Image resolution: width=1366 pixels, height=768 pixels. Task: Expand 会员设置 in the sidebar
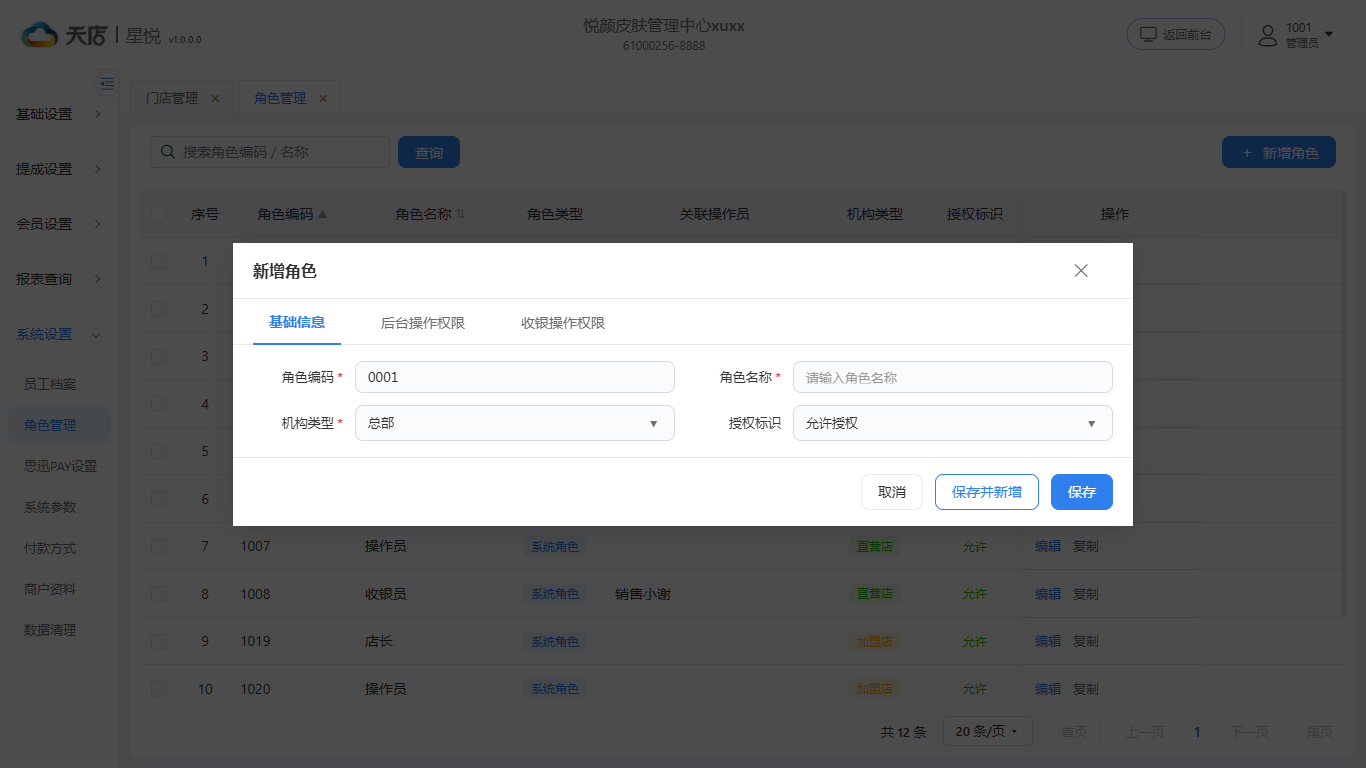59,224
